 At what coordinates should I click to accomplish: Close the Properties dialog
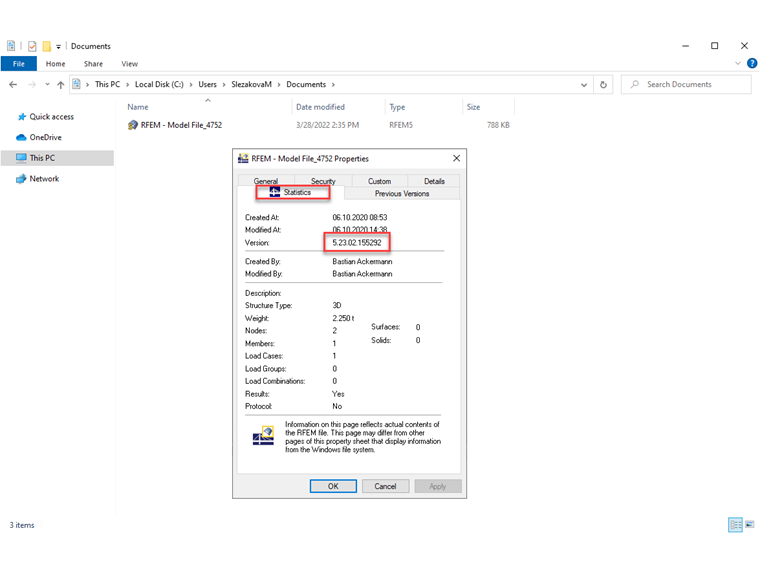(x=456, y=158)
